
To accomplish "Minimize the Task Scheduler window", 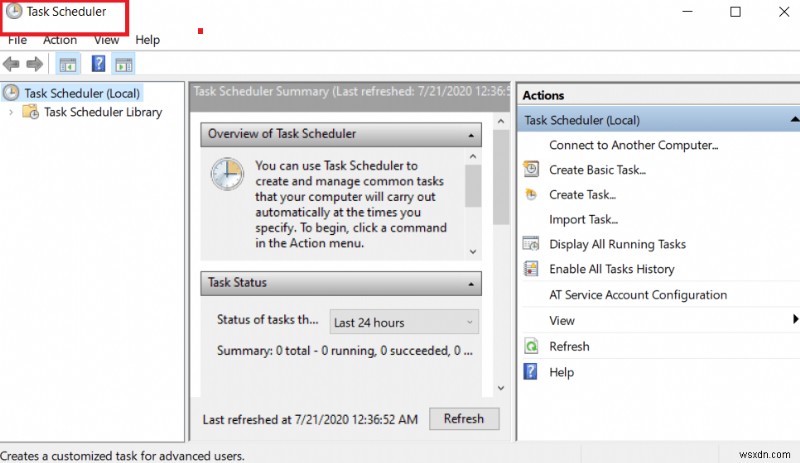I will tap(687, 12).
